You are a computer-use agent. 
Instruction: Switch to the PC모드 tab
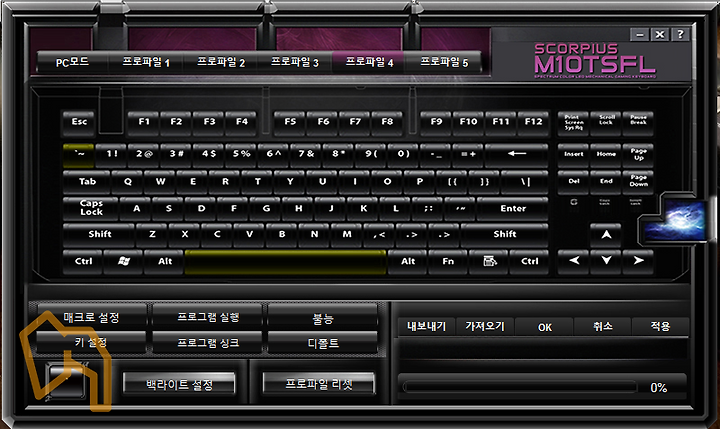pyautogui.click(x=72, y=62)
